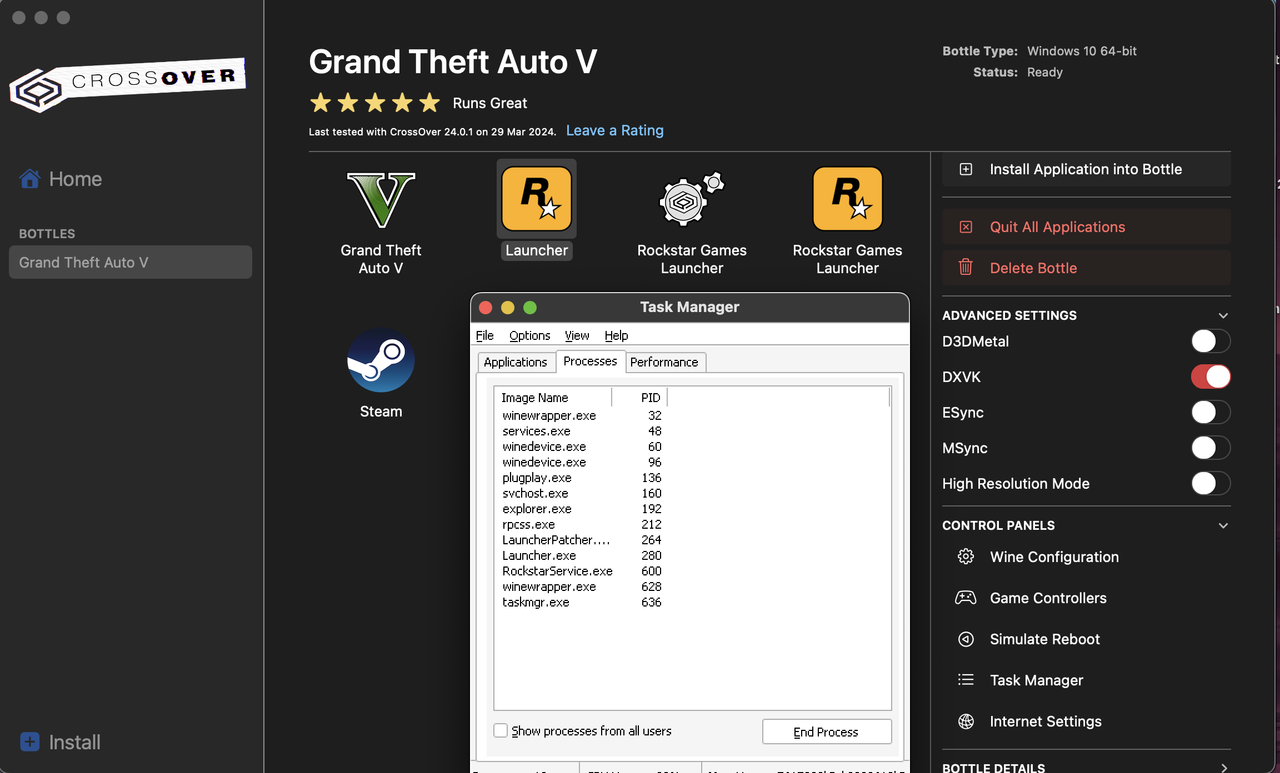1280x773 pixels.
Task: Click the Simulate Reboot icon
Action: click(966, 639)
